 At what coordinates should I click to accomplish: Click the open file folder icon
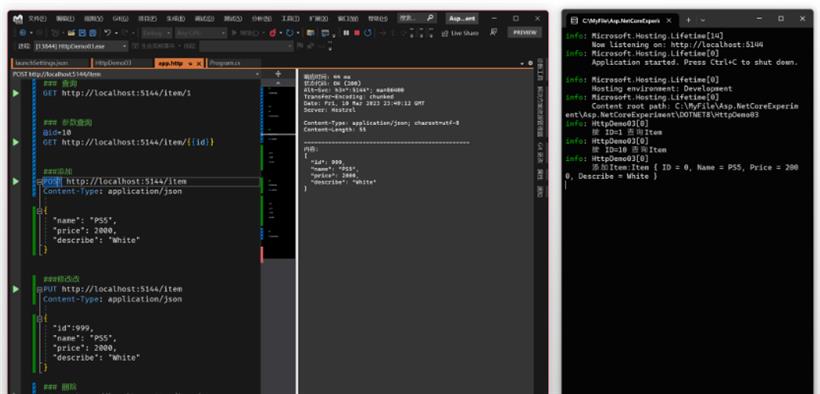71,33
